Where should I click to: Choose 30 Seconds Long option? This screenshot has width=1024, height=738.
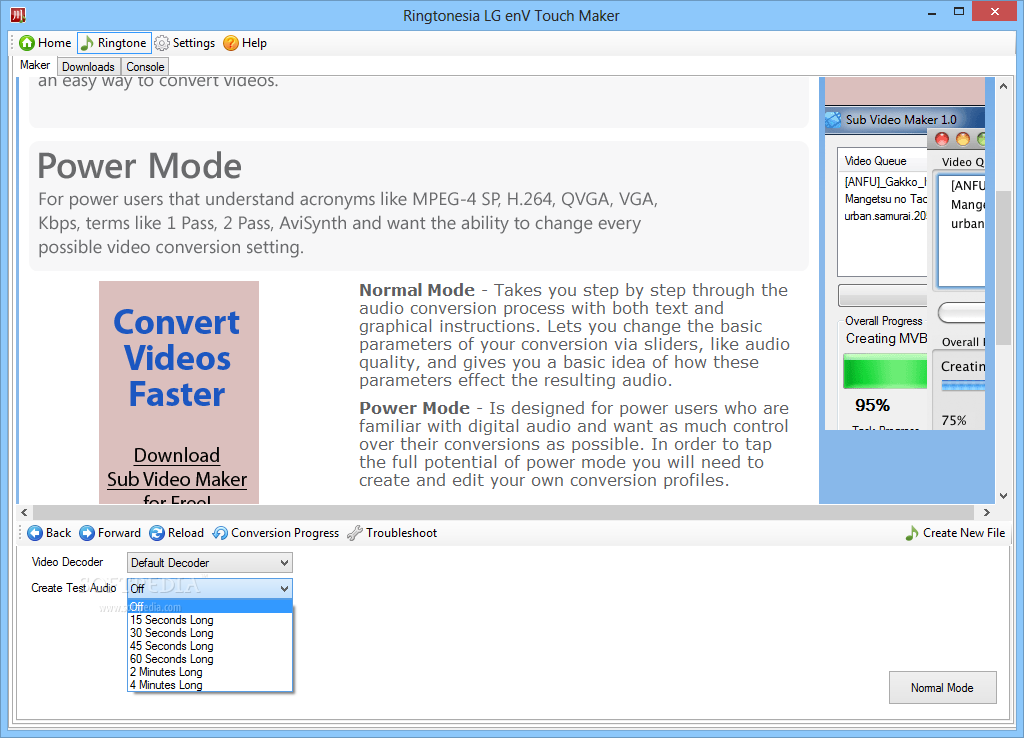tap(210, 633)
